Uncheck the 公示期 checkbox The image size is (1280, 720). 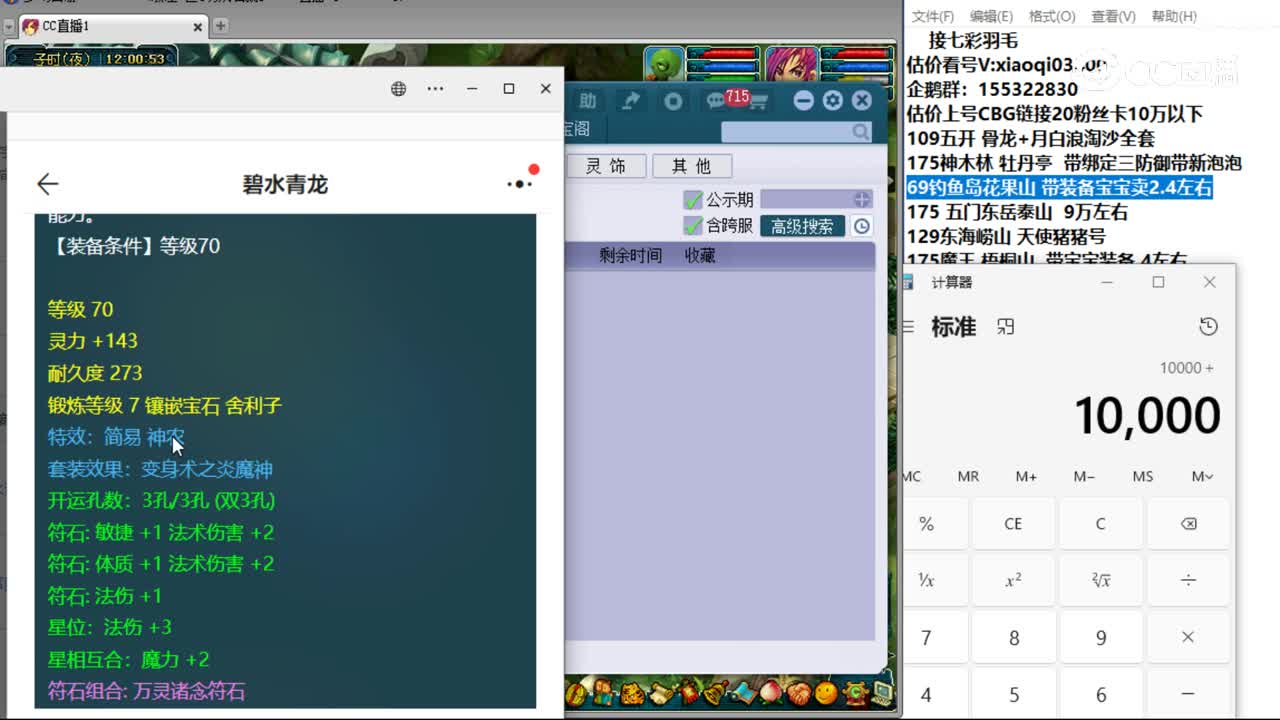click(x=693, y=199)
